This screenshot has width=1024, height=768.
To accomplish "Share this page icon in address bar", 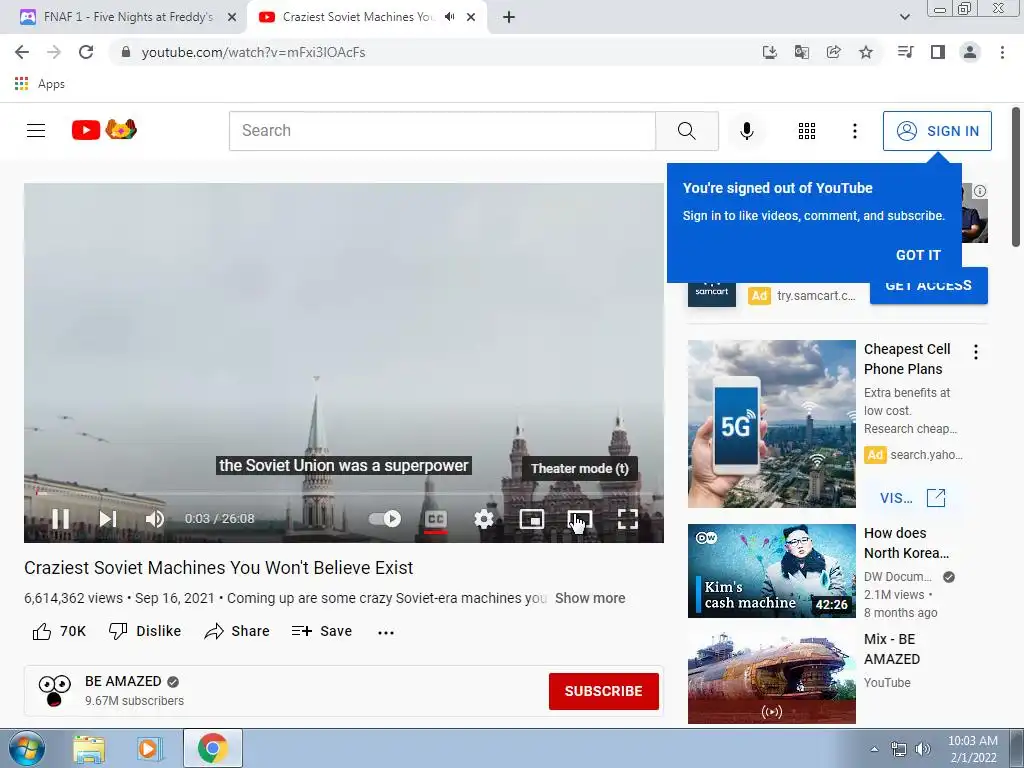I will tap(834, 52).
